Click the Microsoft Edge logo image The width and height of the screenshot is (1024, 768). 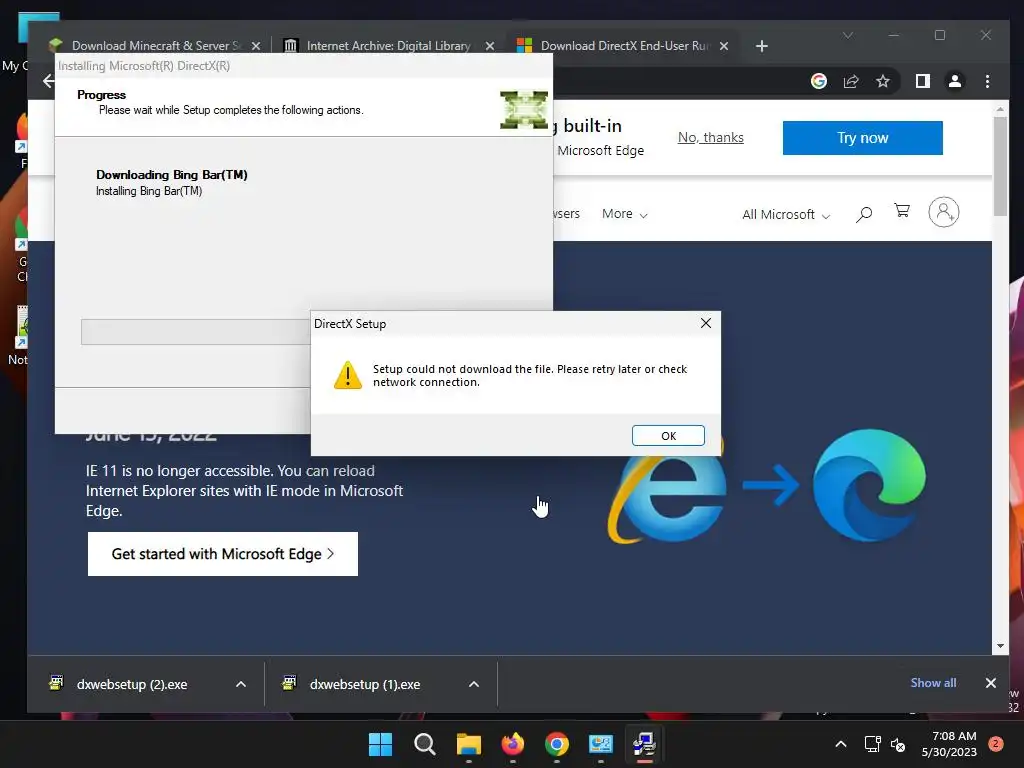pos(869,485)
